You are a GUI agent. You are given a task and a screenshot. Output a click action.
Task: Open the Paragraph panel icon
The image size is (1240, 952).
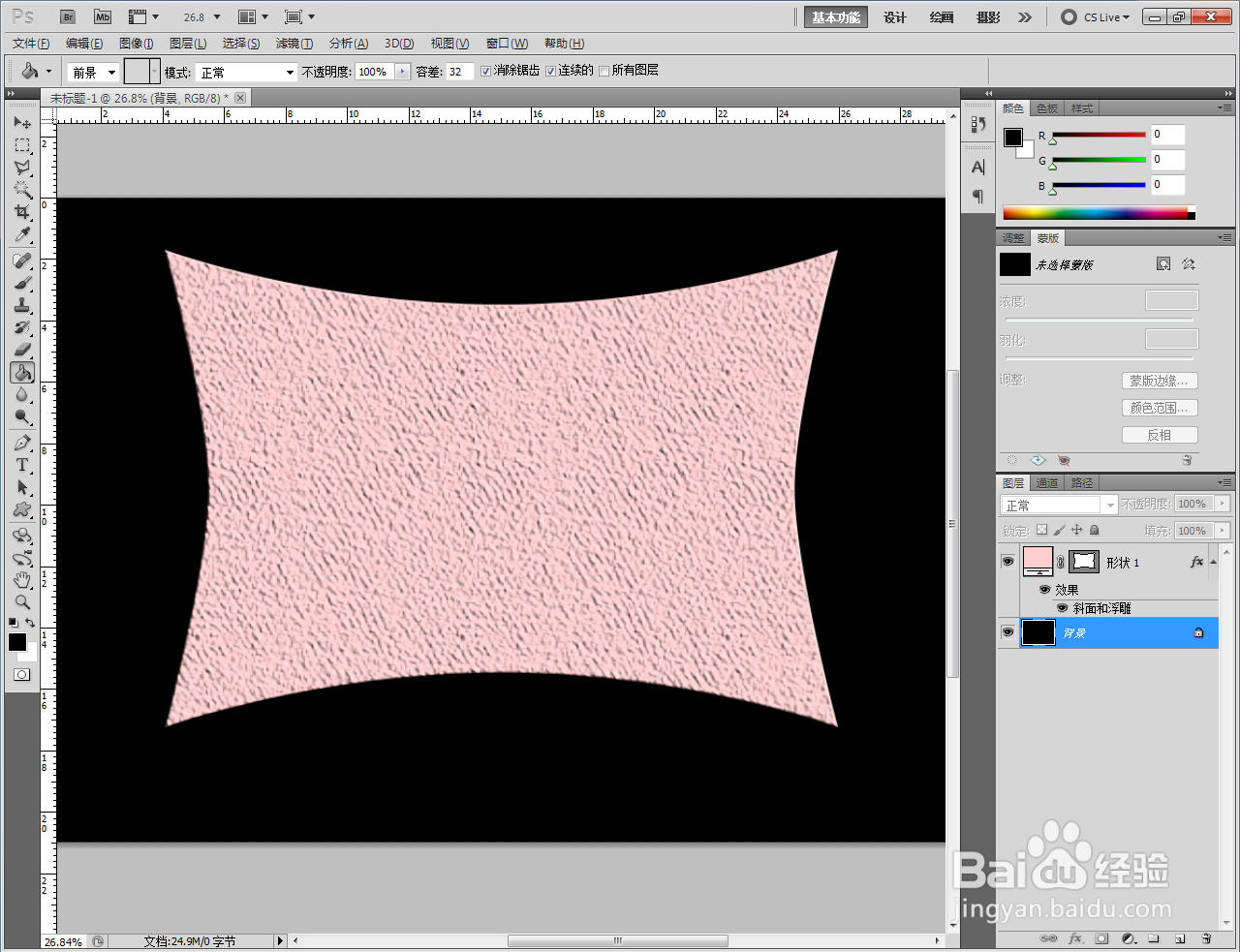pyautogui.click(x=978, y=197)
